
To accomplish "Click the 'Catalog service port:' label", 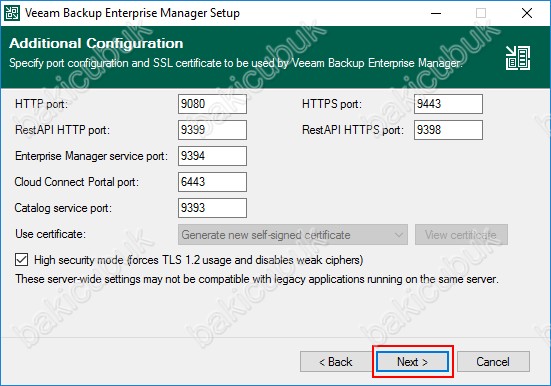I will coord(63,208).
